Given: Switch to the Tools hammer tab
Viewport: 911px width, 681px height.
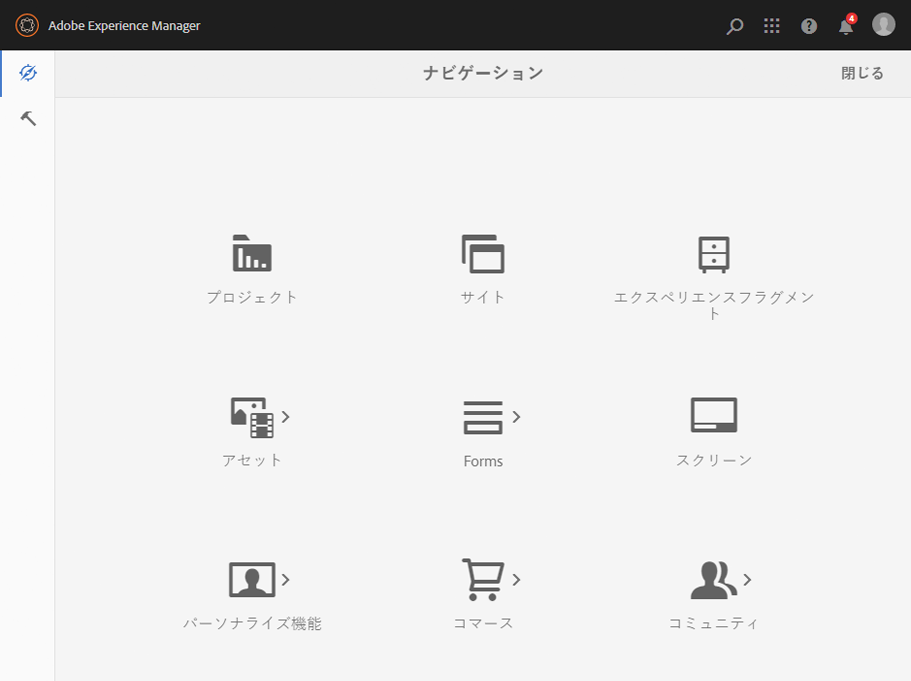Looking at the screenshot, I should (x=28, y=119).
